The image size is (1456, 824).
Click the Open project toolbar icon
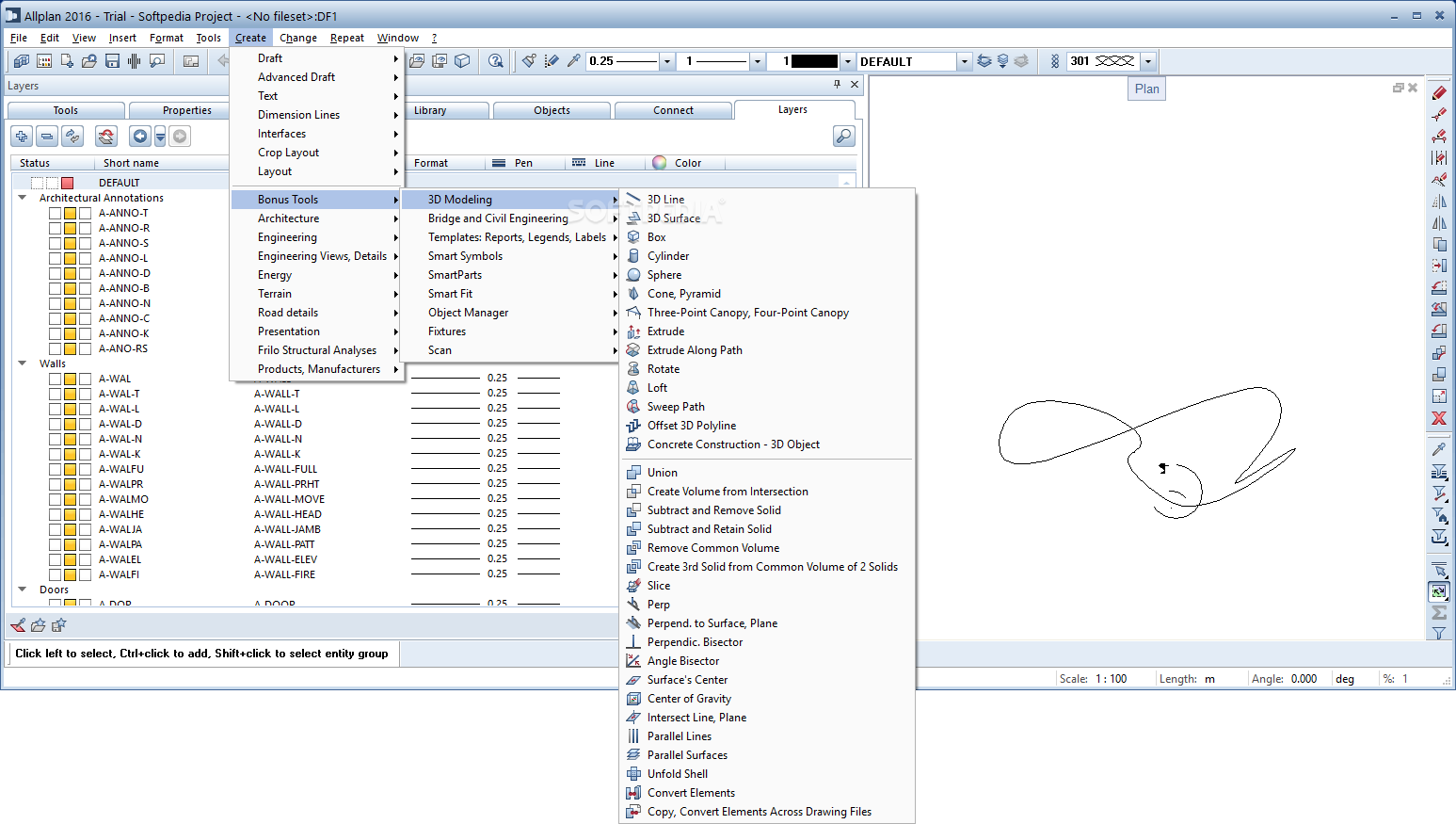point(89,61)
